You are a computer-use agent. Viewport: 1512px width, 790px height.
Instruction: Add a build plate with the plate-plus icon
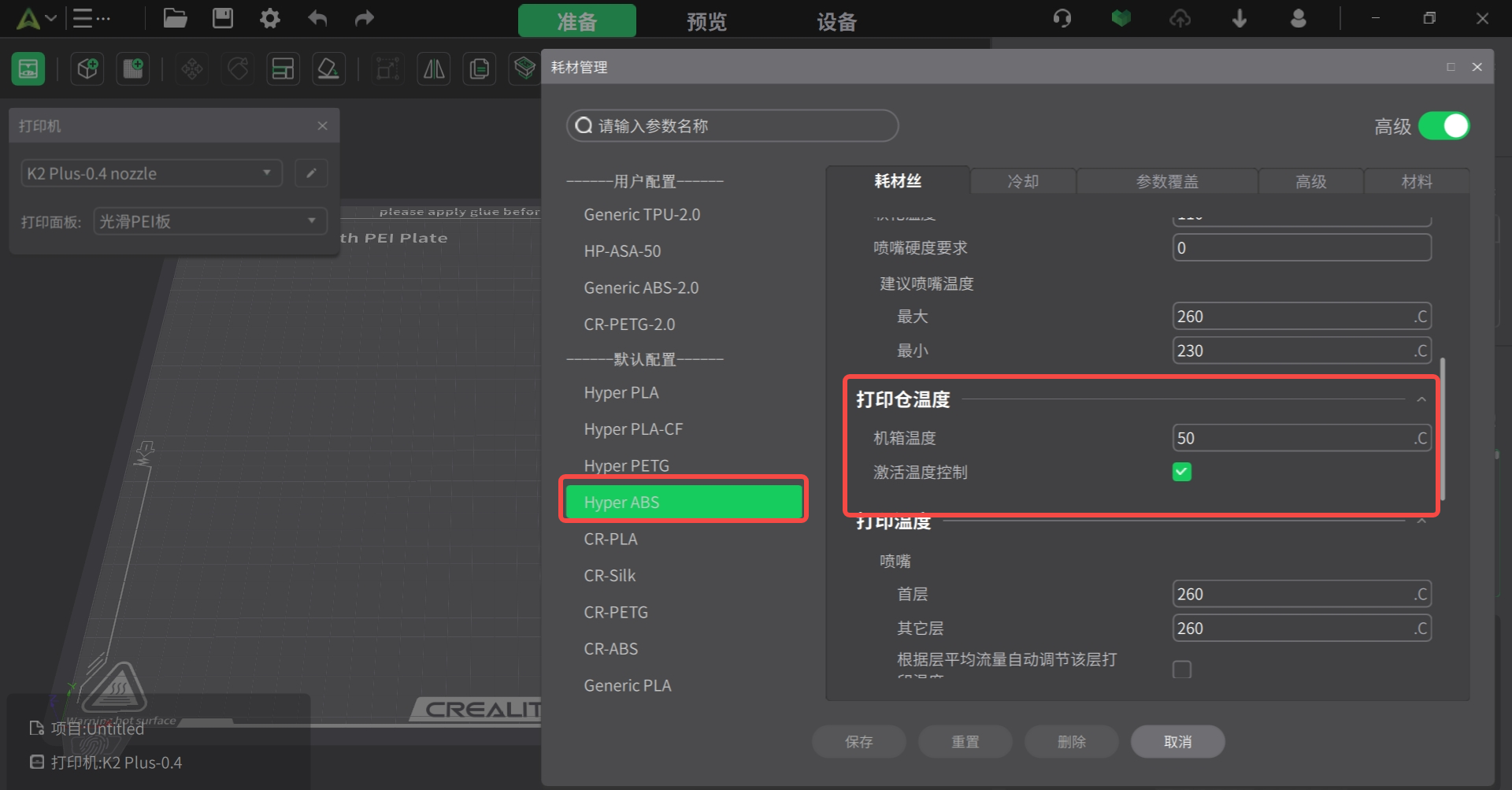click(x=133, y=69)
